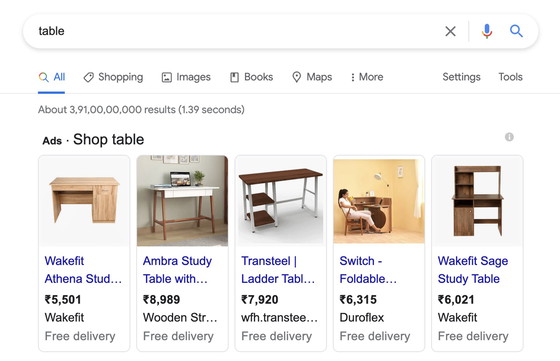Viewport: 560px width, 361px height.
Task: Click the Wakefit Sage Study Table image
Action: click(477, 201)
